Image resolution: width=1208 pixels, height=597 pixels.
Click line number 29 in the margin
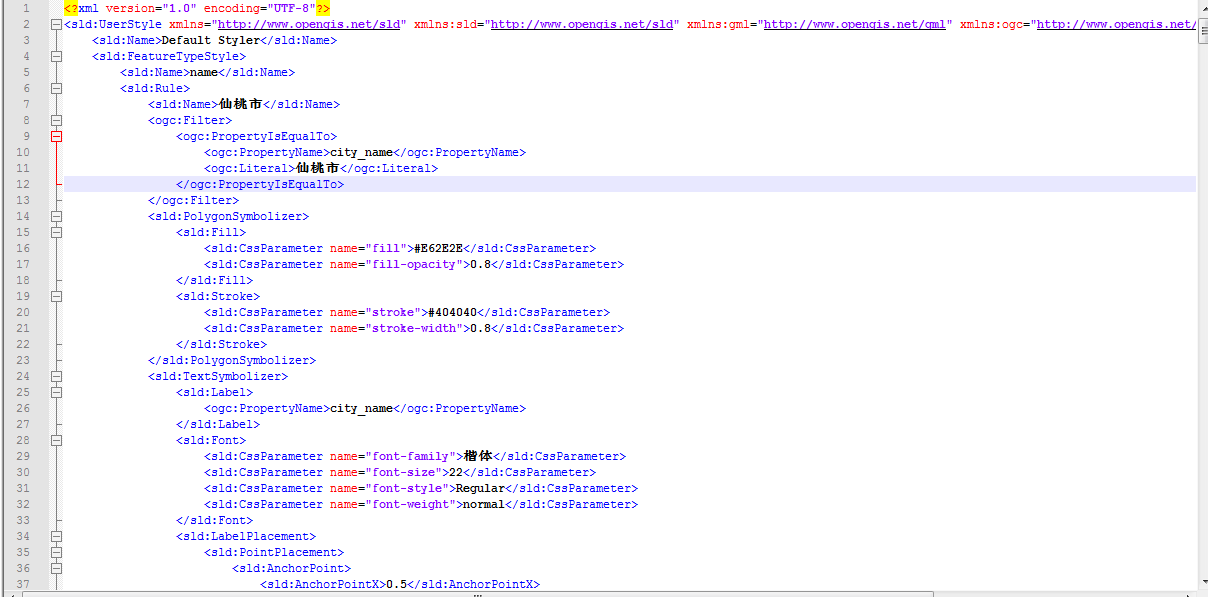pos(24,456)
